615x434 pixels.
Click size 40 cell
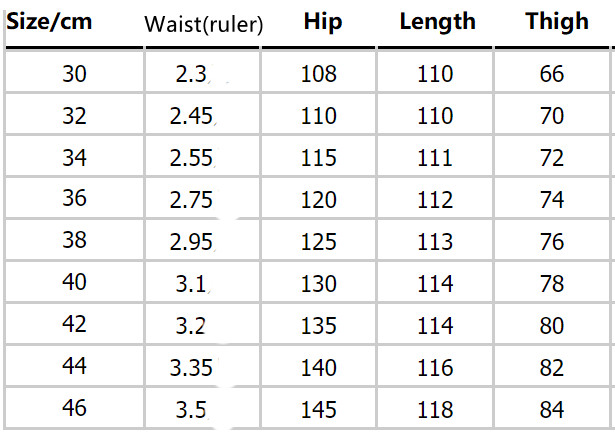[75, 283]
